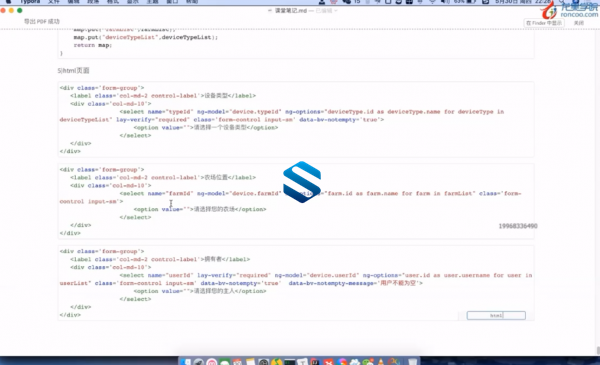The width and height of the screenshot is (600, 365).
Task: Click the vertical scrollbar at right edge
Action: click(x=598, y=350)
